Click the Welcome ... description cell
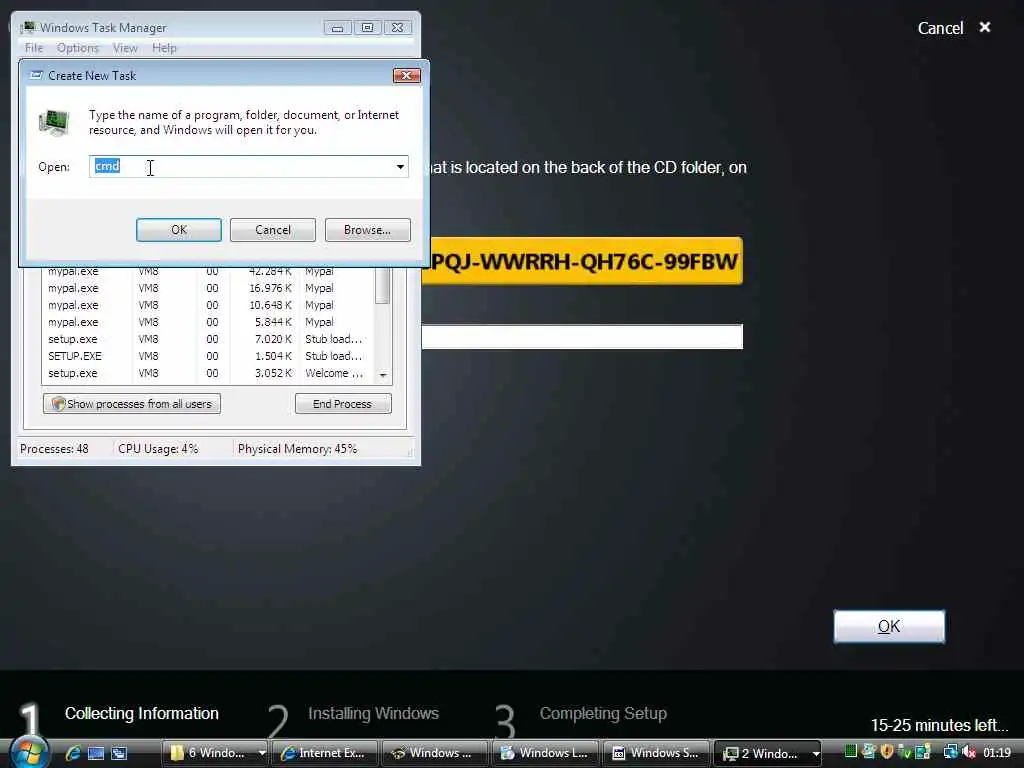The height and width of the screenshot is (768, 1024). click(x=334, y=373)
